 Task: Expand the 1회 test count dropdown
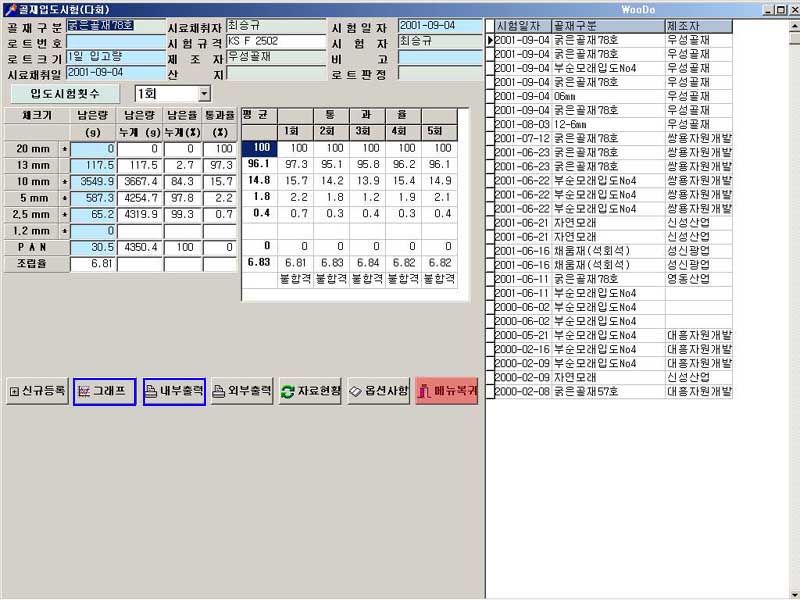click(204, 93)
